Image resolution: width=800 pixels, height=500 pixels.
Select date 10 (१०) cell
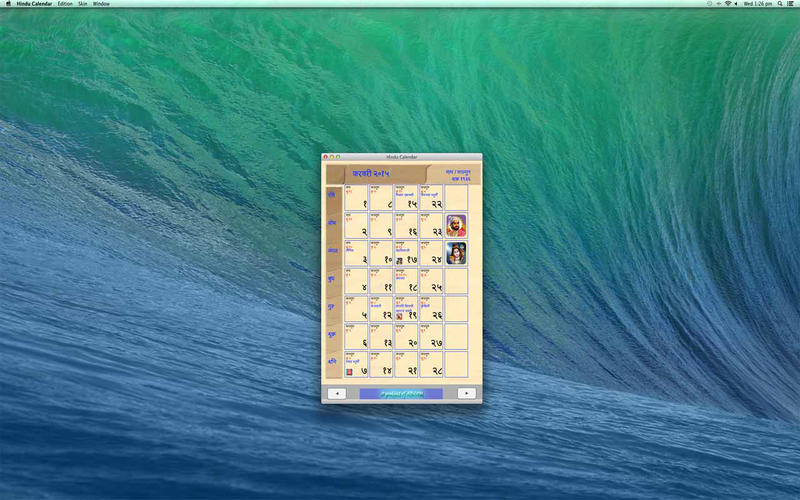(x=381, y=253)
